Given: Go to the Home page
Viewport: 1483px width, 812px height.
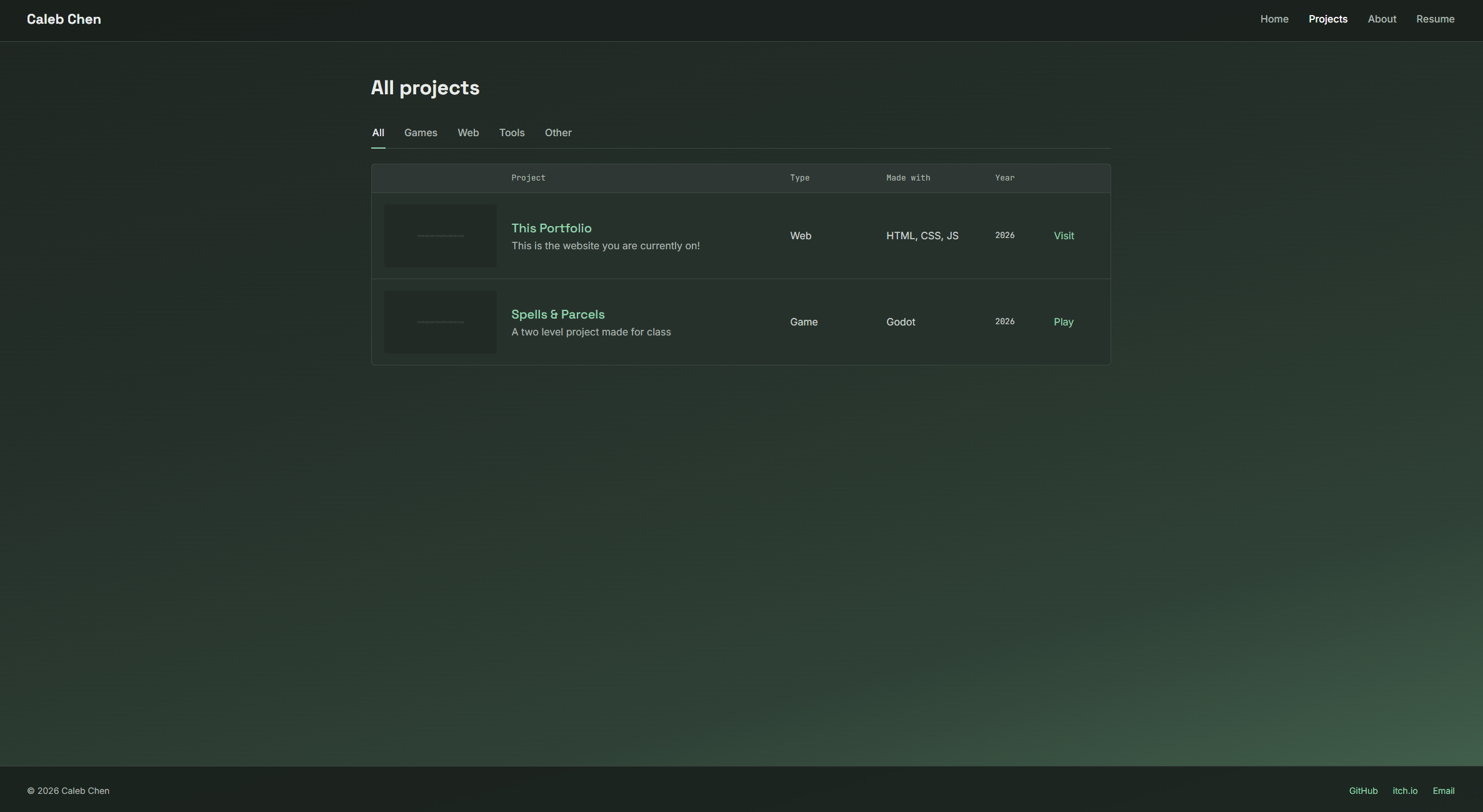Looking at the screenshot, I should tap(1274, 19).
